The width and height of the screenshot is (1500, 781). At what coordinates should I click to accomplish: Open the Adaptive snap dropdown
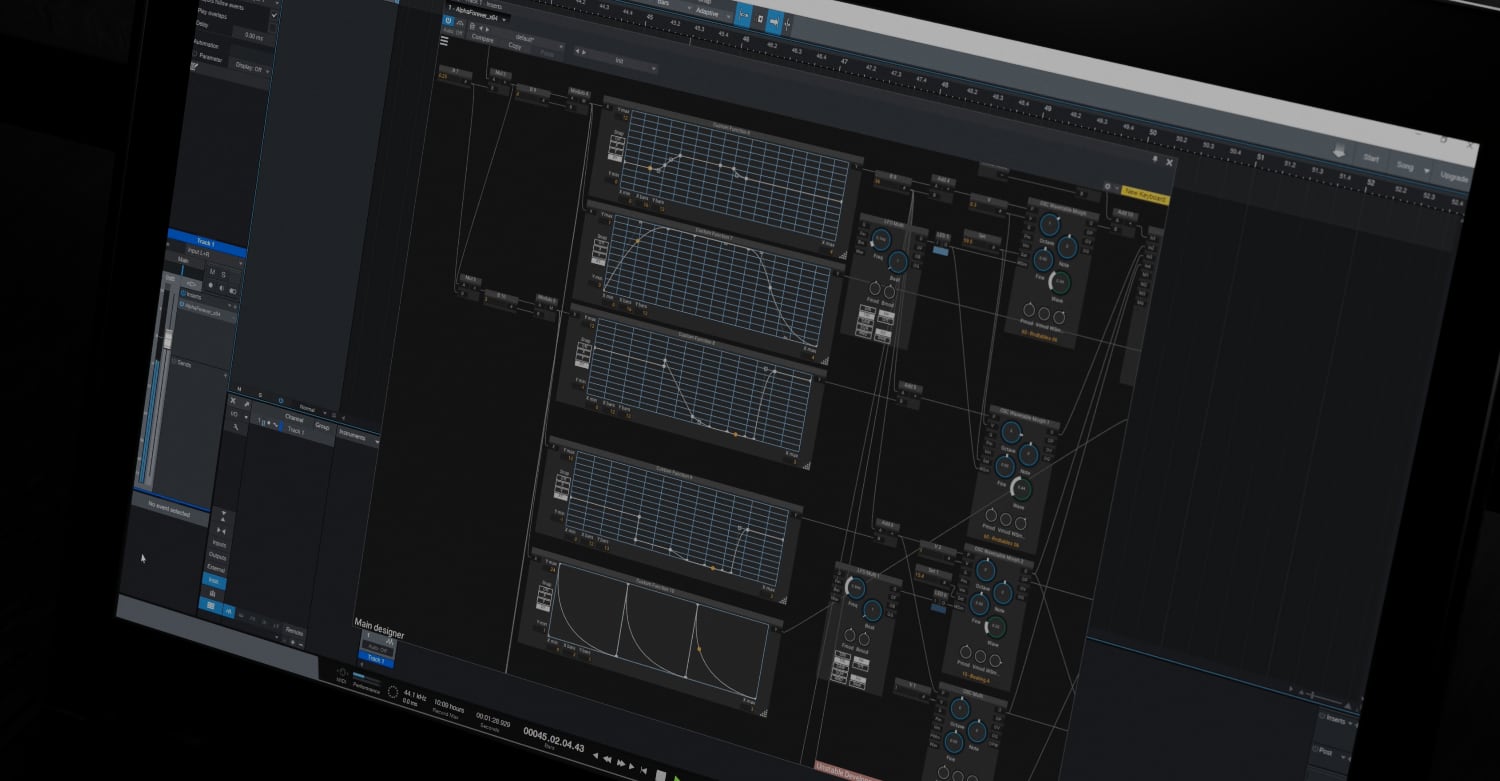tap(712, 12)
